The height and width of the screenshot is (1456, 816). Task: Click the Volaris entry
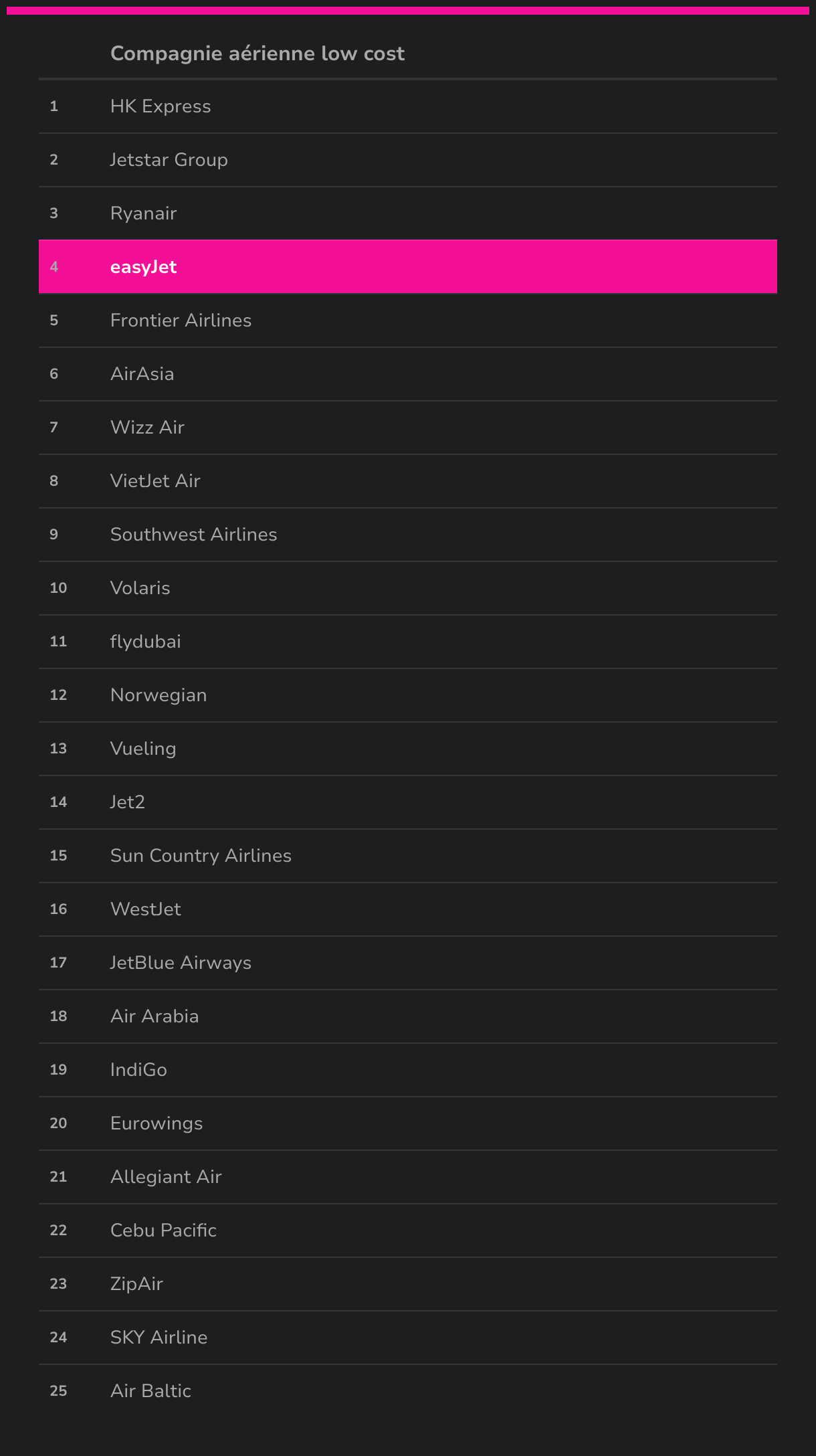pos(408,588)
